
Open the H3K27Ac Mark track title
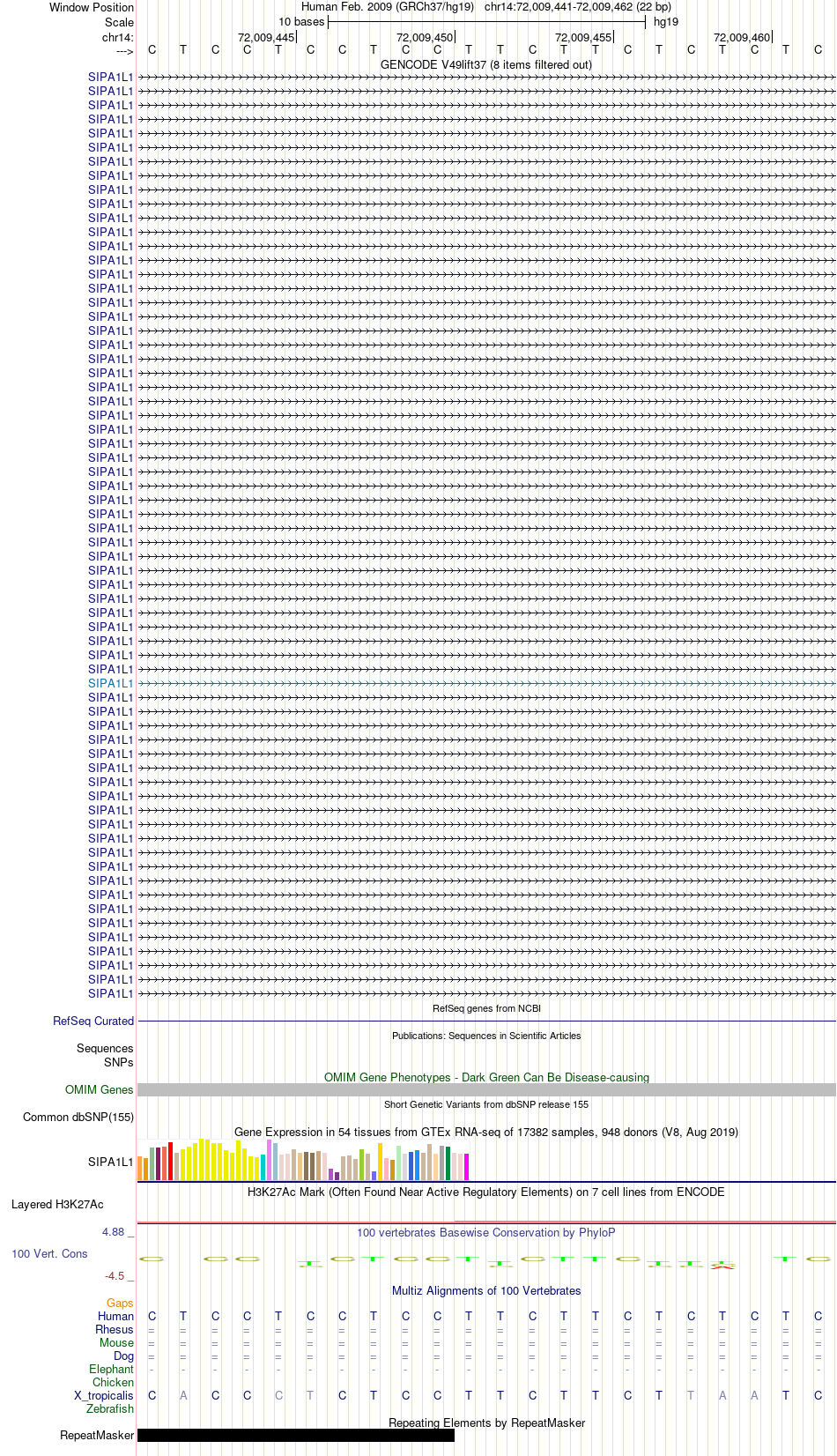click(x=486, y=1192)
